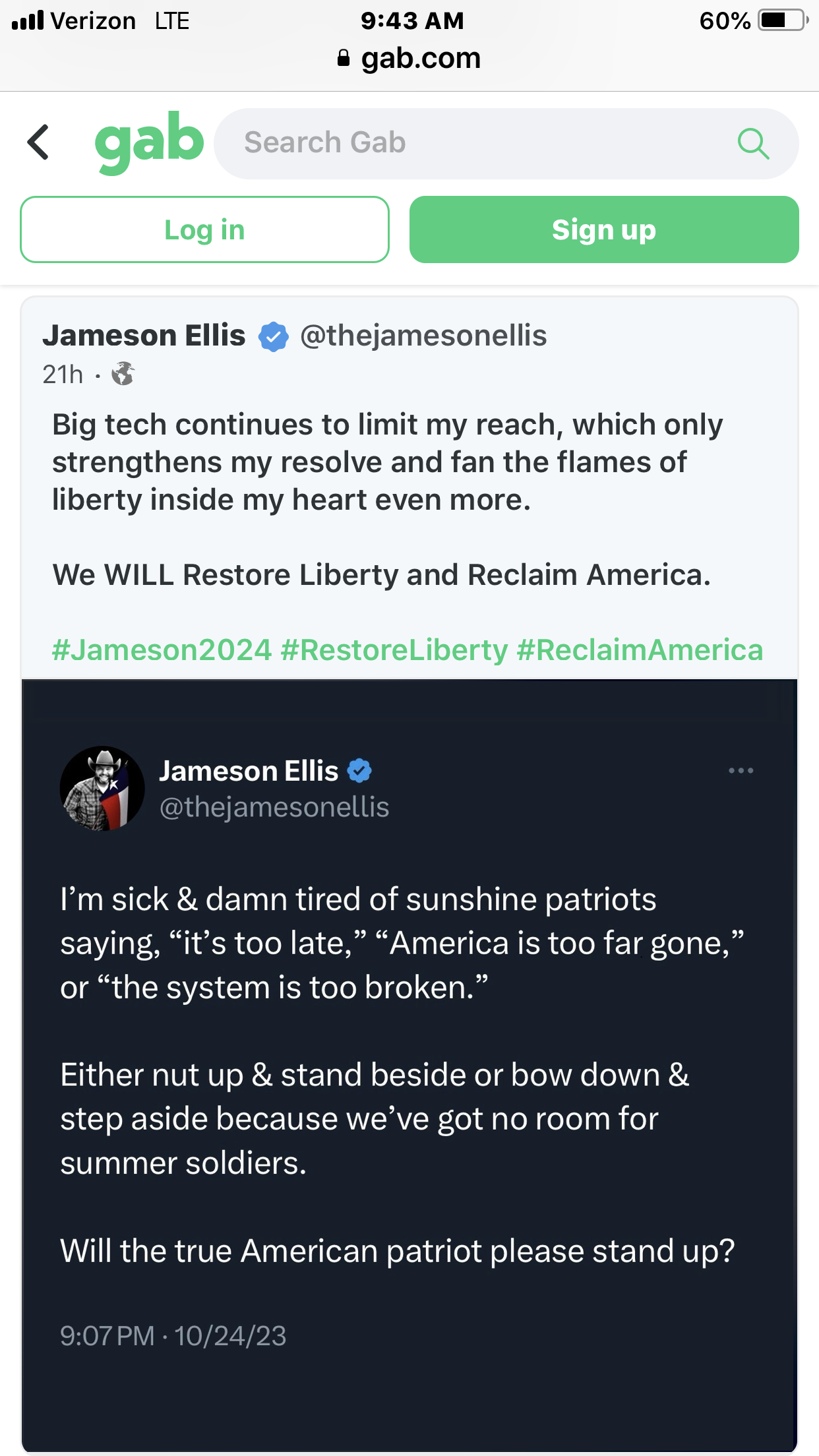Tap the gab.com address bar
Screen dimensions: 819x1456
421,58
